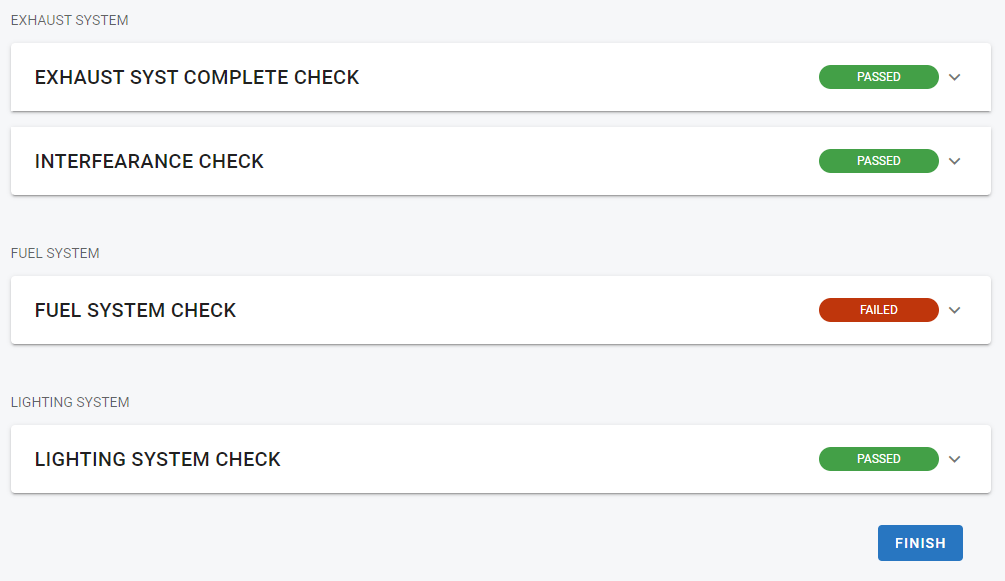Select the Exhaust Syst Complete Check title

coord(197,77)
